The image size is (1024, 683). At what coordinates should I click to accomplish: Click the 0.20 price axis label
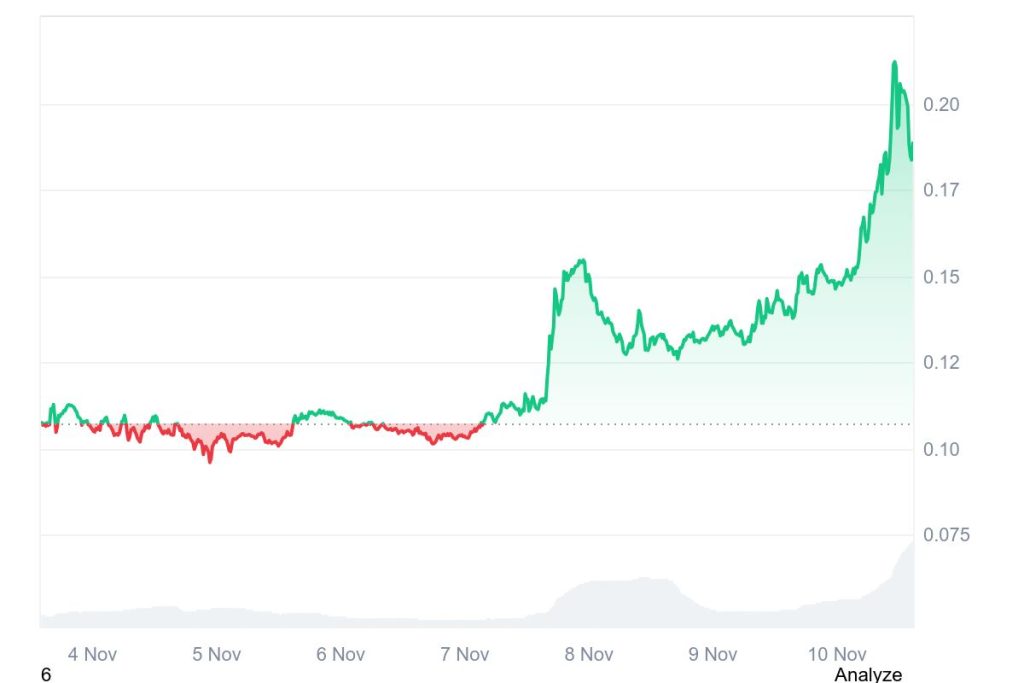pos(941,104)
